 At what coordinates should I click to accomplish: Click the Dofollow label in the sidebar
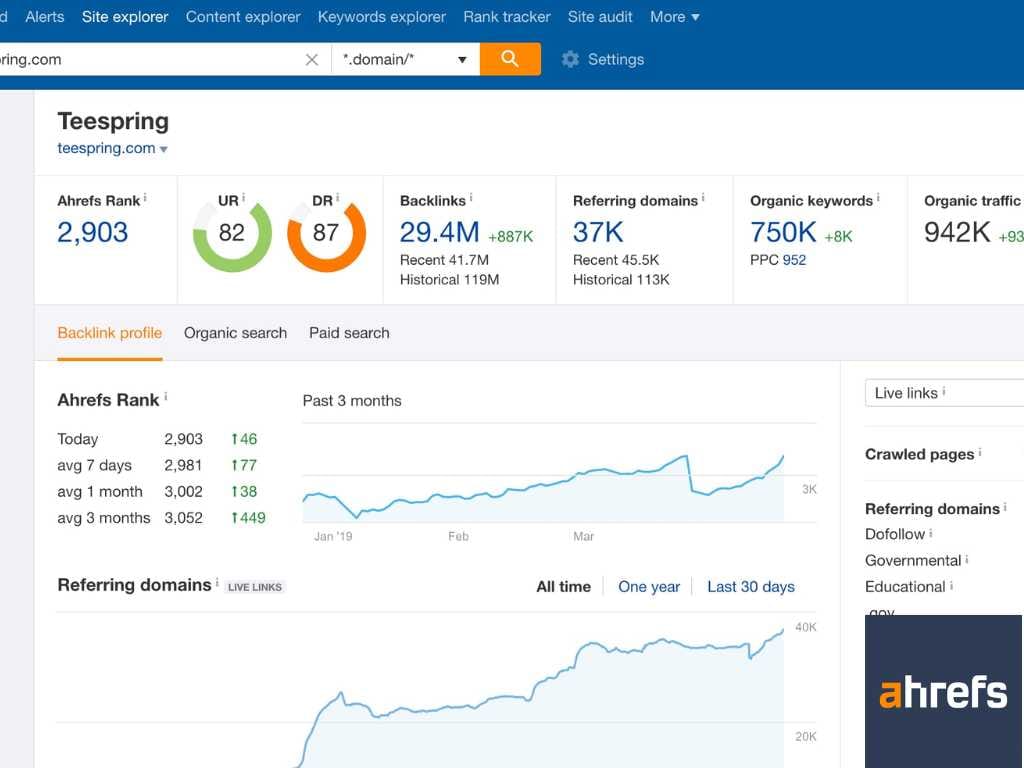coord(895,534)
